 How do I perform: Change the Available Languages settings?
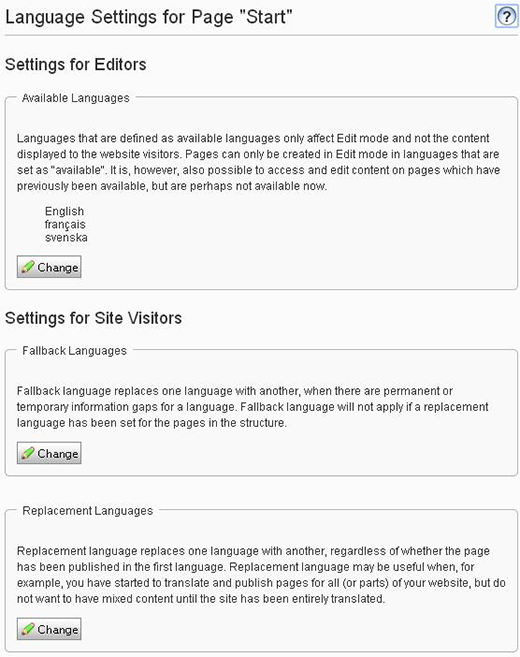pos(49,267)
